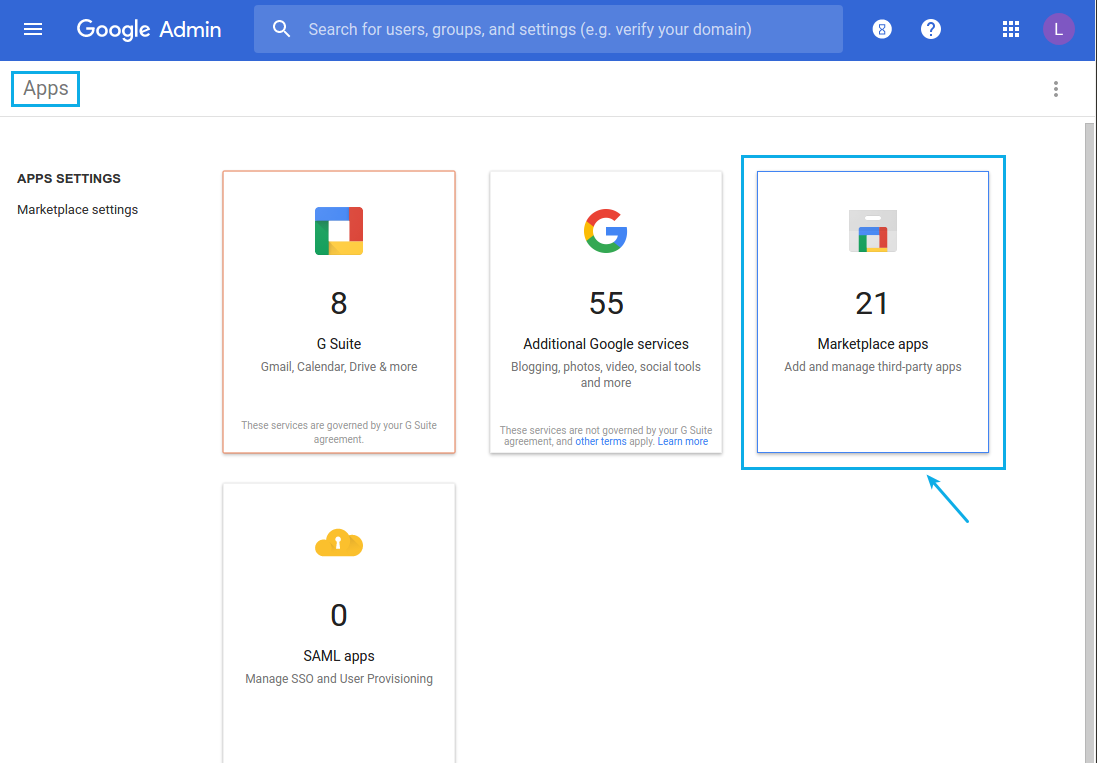Open Marketplace settings in the sidebar
This screenshot has width=1097, height=763.
coord(77,209)
